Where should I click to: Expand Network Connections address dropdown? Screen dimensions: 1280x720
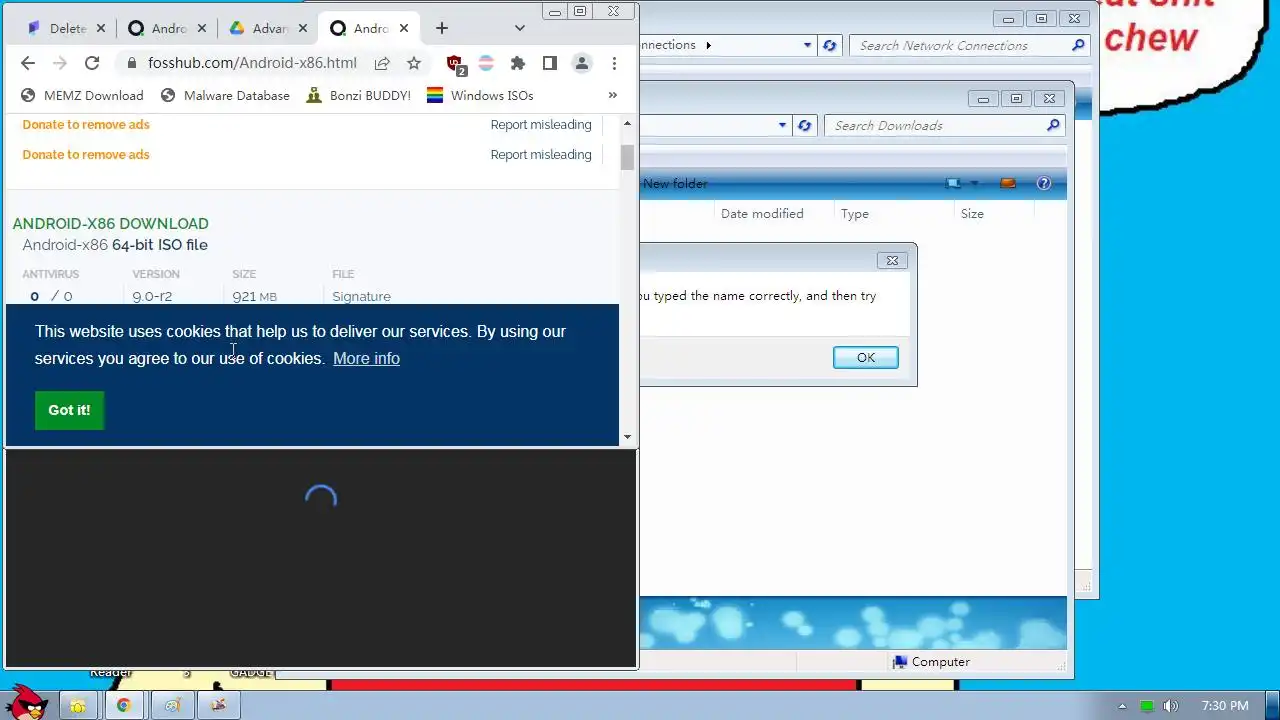click(x=807, y=45)
